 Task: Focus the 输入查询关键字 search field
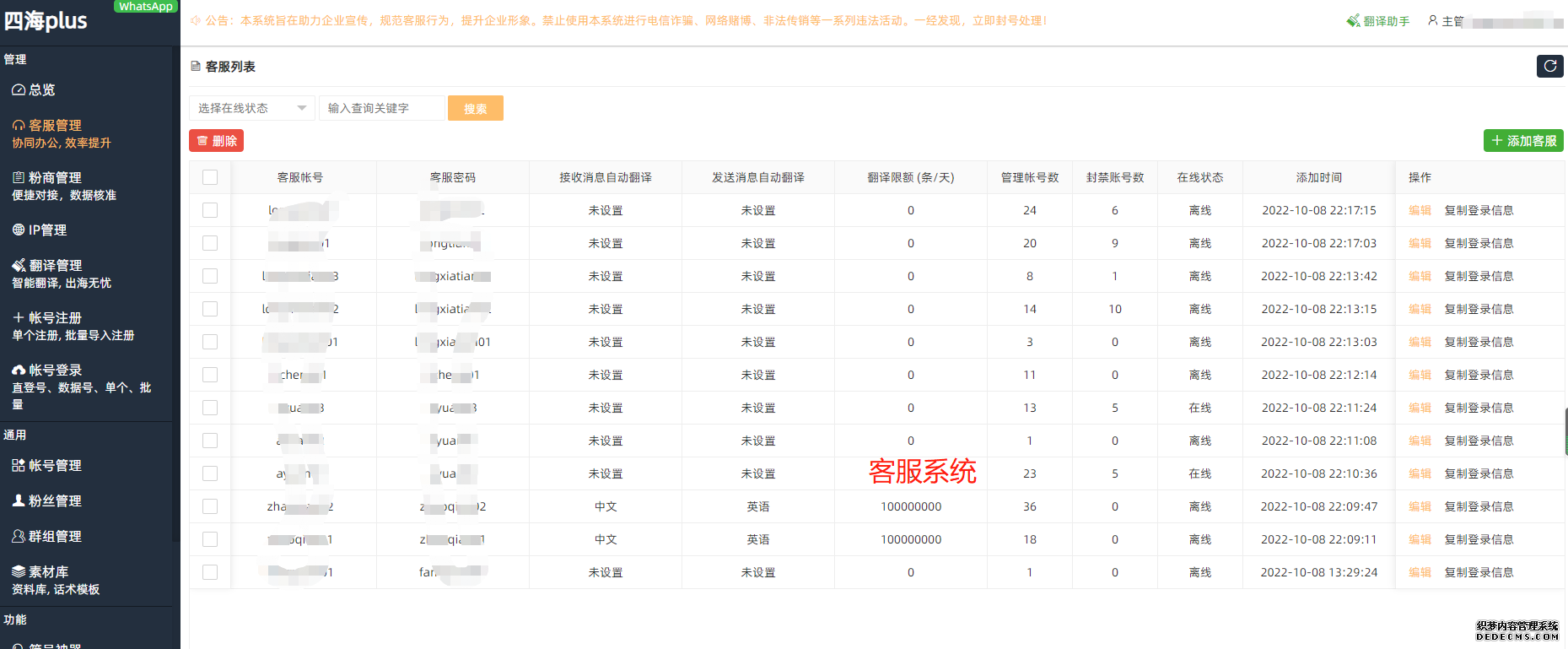coord(382,108)
